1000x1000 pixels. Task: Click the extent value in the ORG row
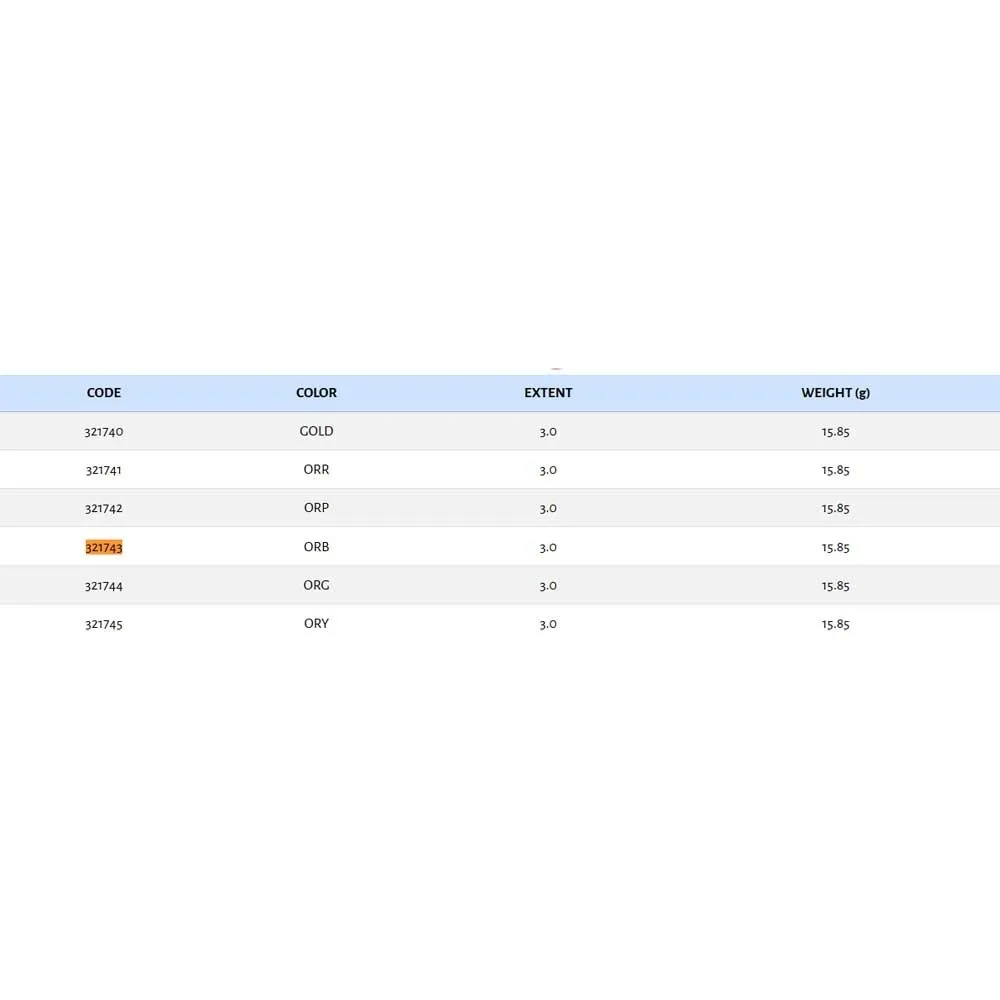(x=548, y=586)
